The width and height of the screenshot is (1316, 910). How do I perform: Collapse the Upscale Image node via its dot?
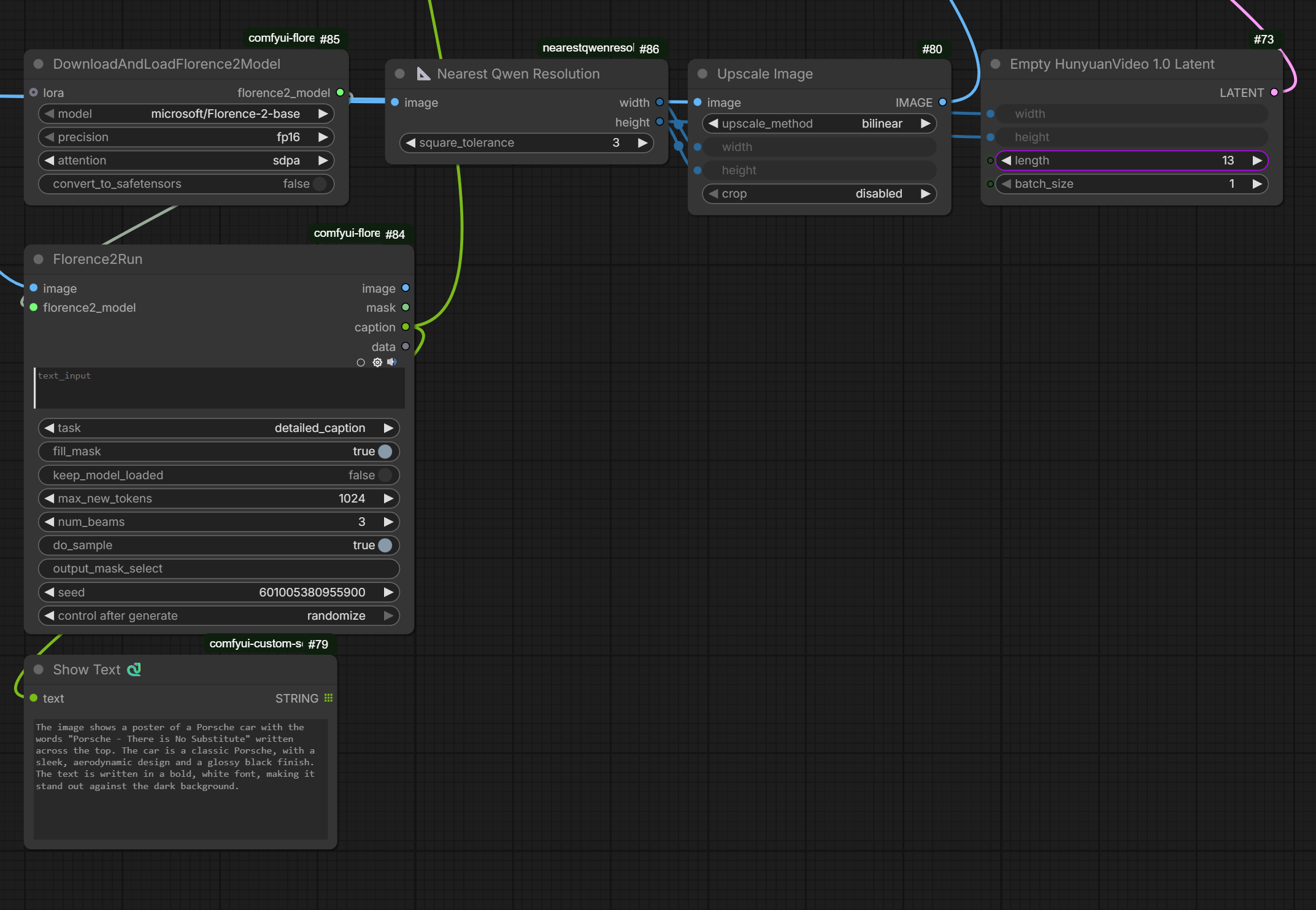(x=703, y=74)
